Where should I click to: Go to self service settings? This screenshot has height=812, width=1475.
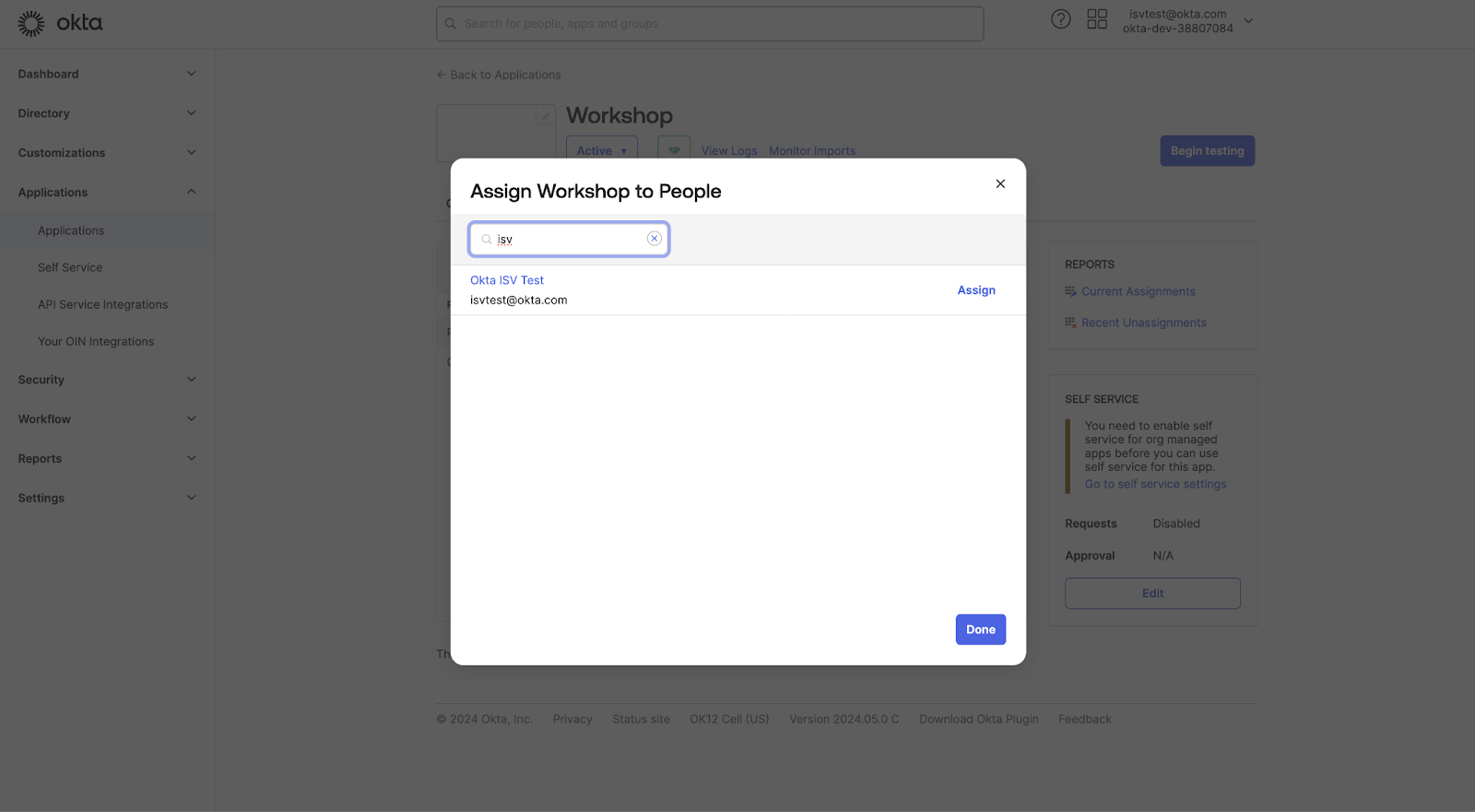click(1155, 484)
